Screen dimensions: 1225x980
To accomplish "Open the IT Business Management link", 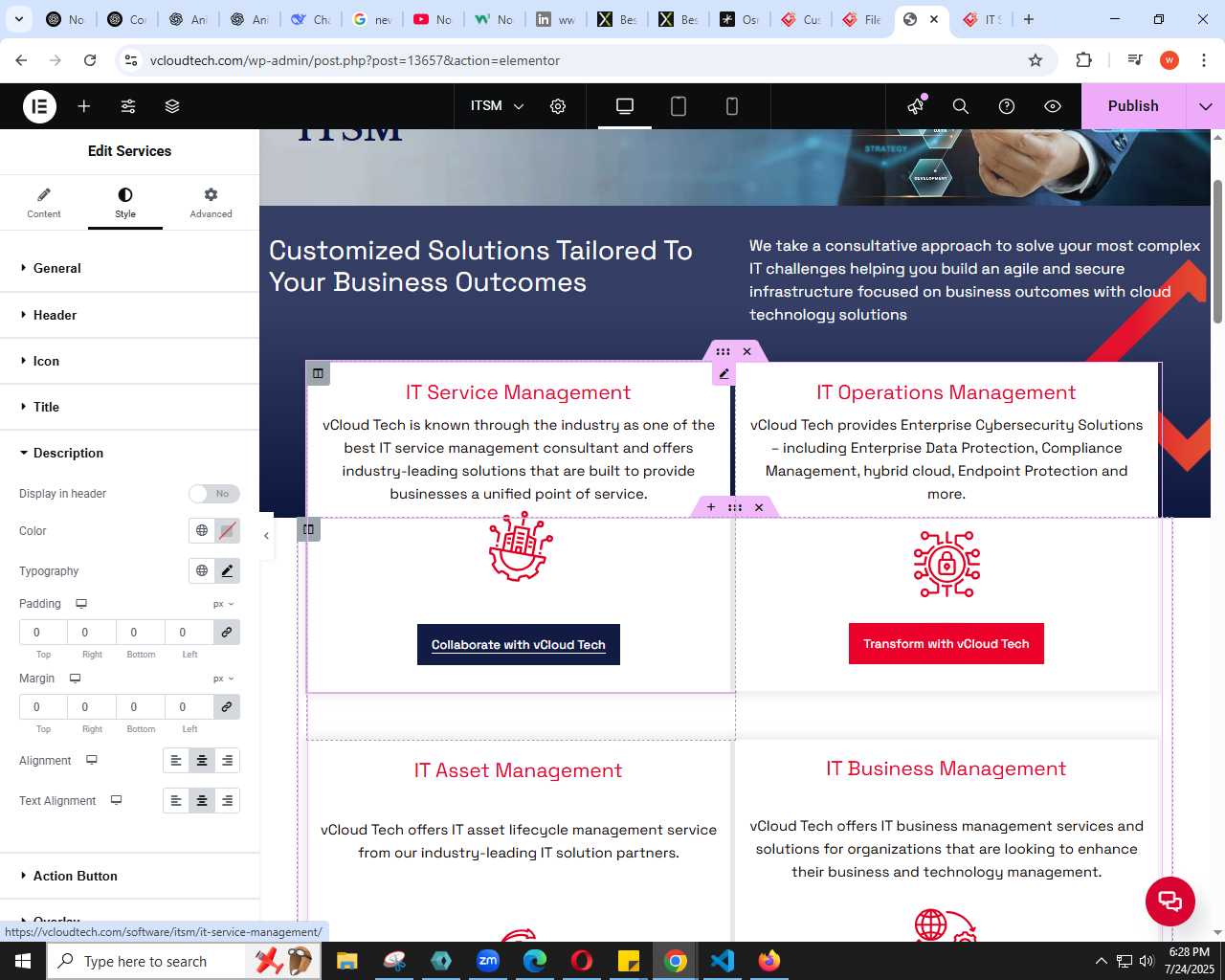I will [x=946, y=768].
